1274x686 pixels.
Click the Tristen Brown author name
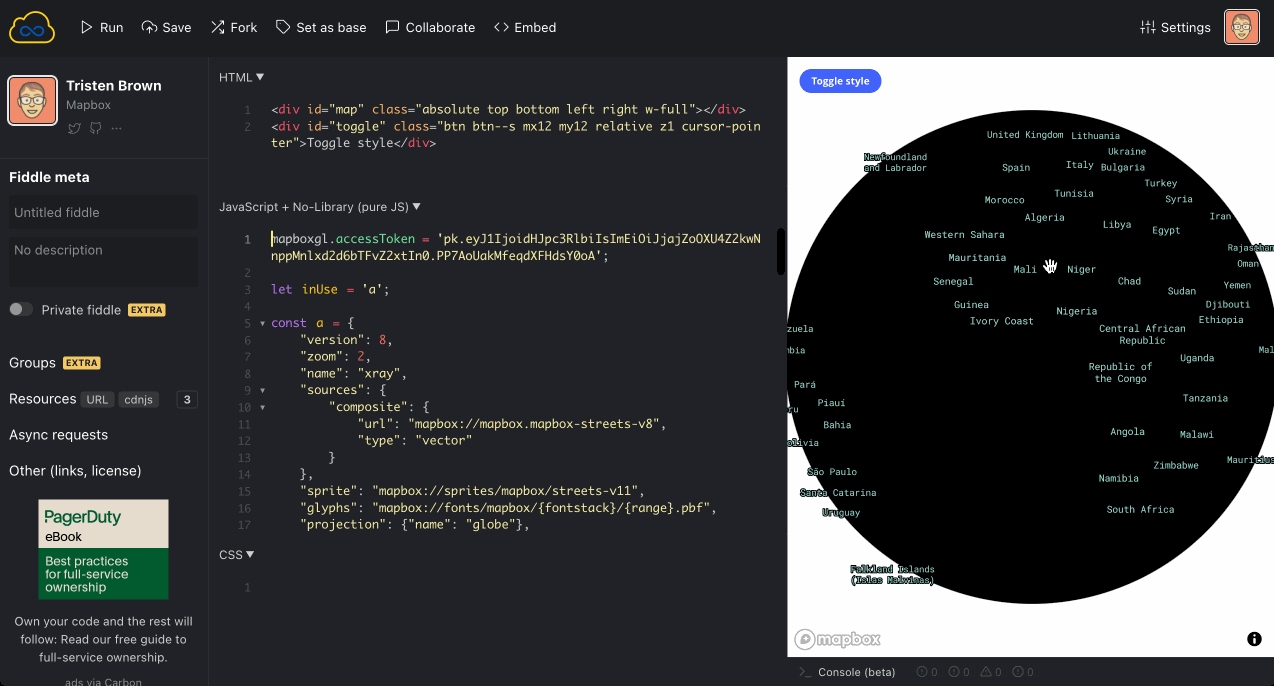[114, 86]
